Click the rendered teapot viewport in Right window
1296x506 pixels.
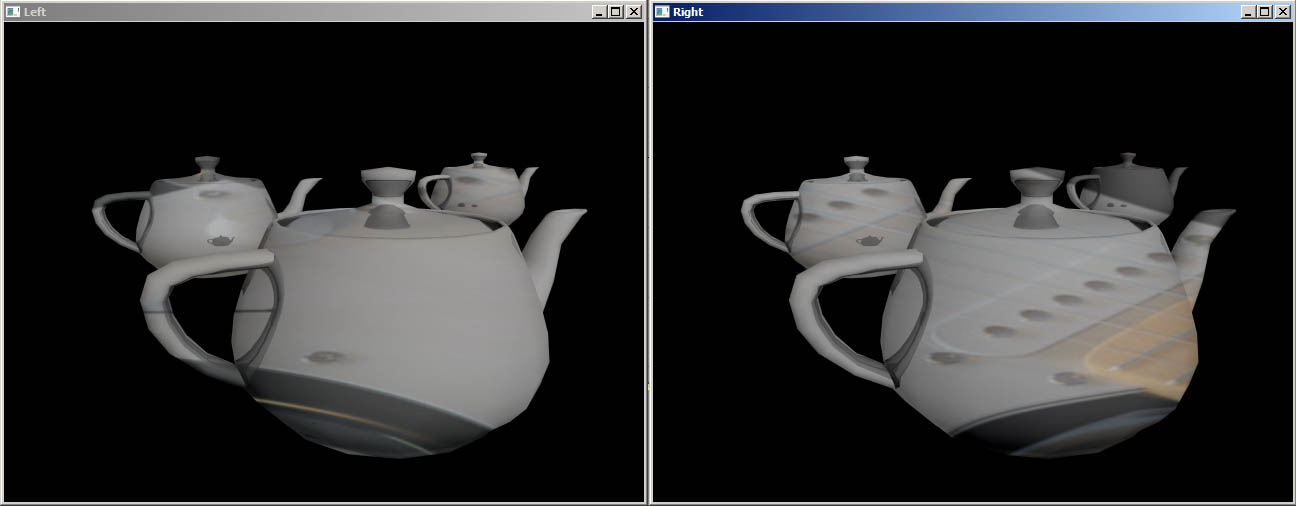[x=973, y=262]
